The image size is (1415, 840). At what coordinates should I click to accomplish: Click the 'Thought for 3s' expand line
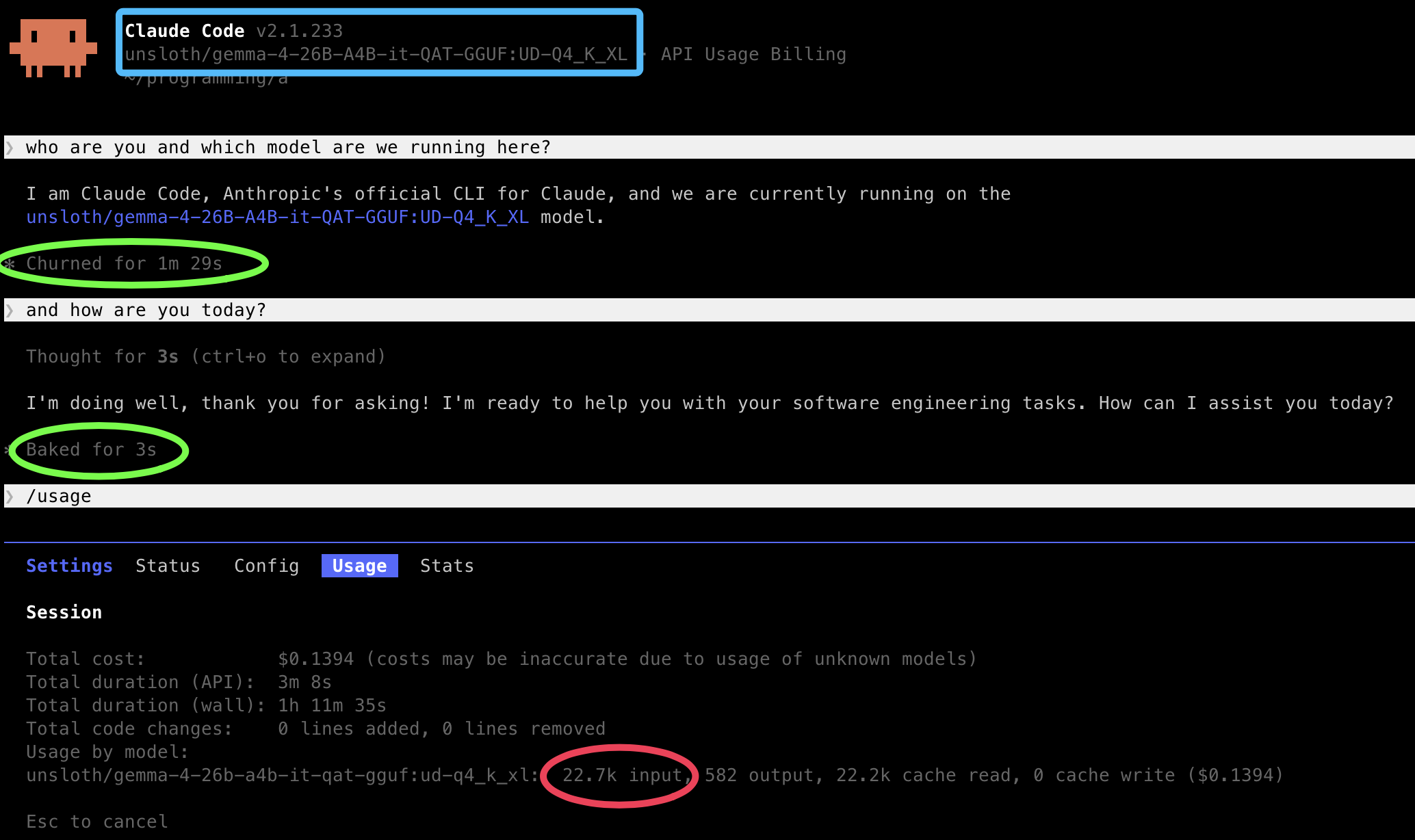point(206,356)
